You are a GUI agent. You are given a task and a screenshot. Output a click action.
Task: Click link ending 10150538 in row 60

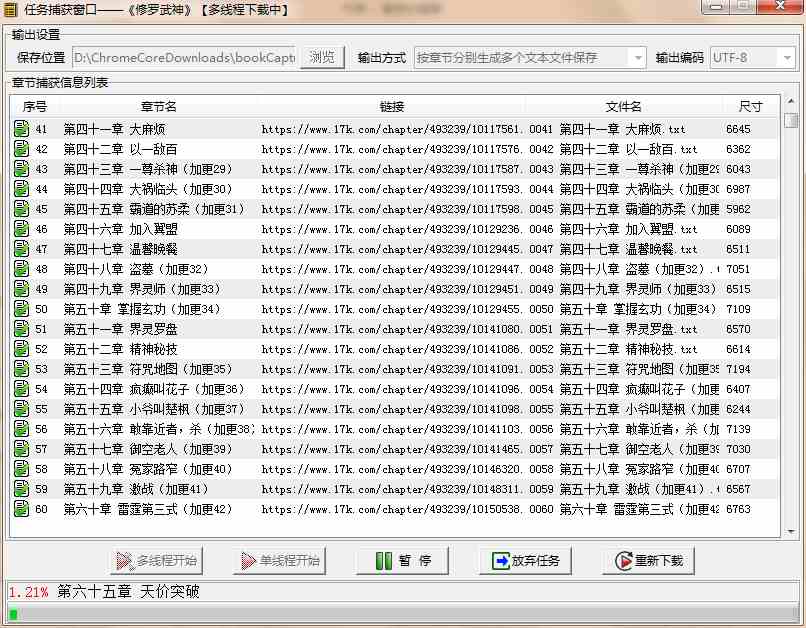[392, 509]
